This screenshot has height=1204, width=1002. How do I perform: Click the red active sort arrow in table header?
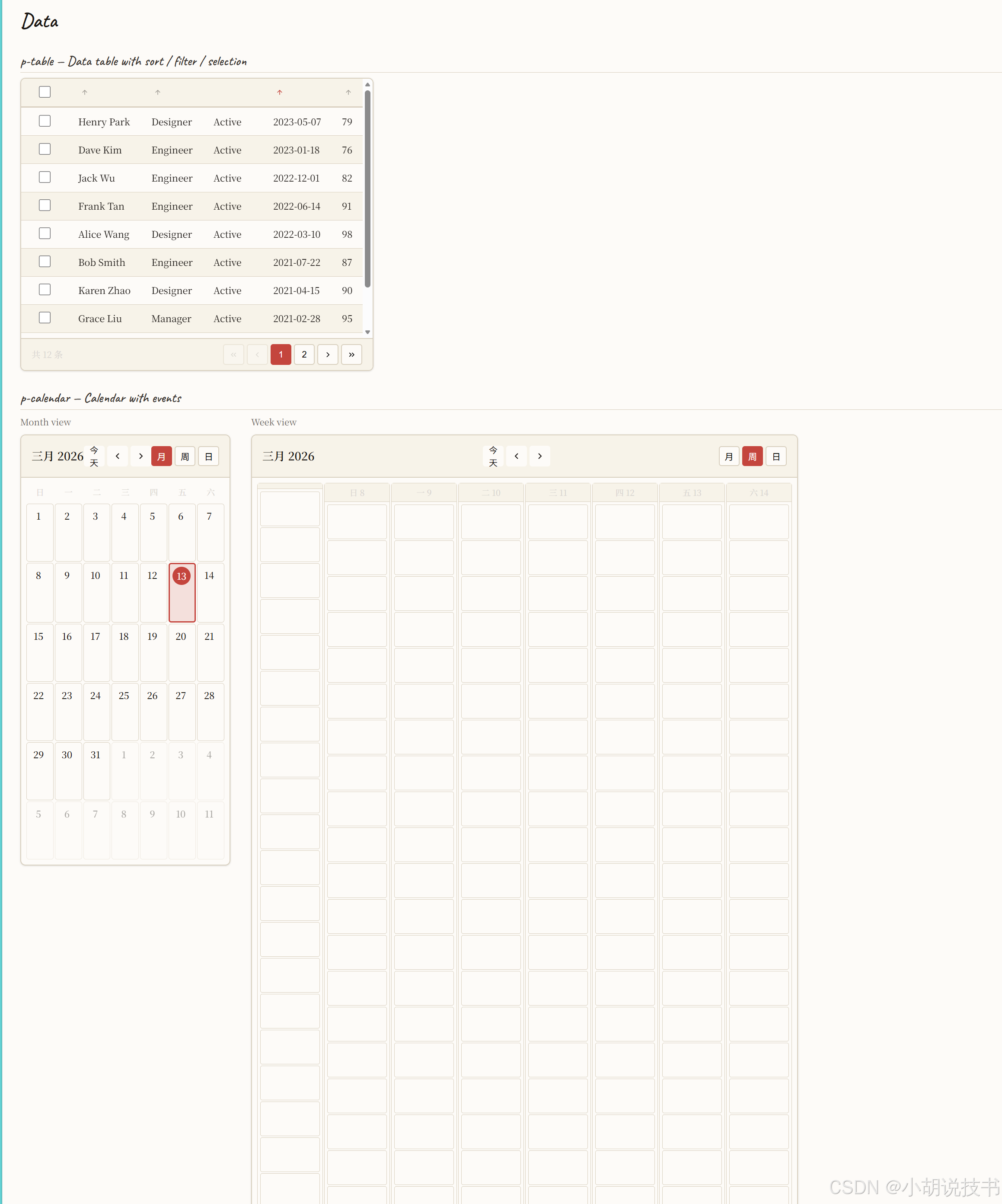(x=279, y=93)
